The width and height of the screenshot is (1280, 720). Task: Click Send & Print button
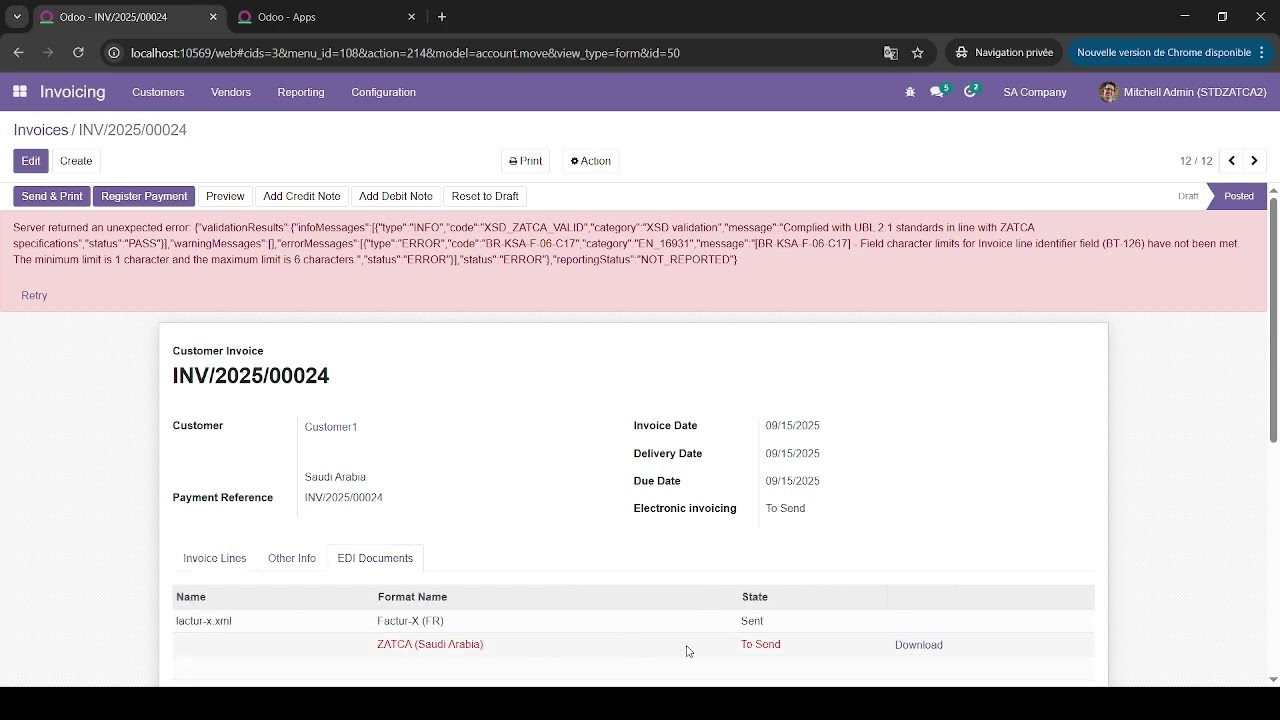52,196
